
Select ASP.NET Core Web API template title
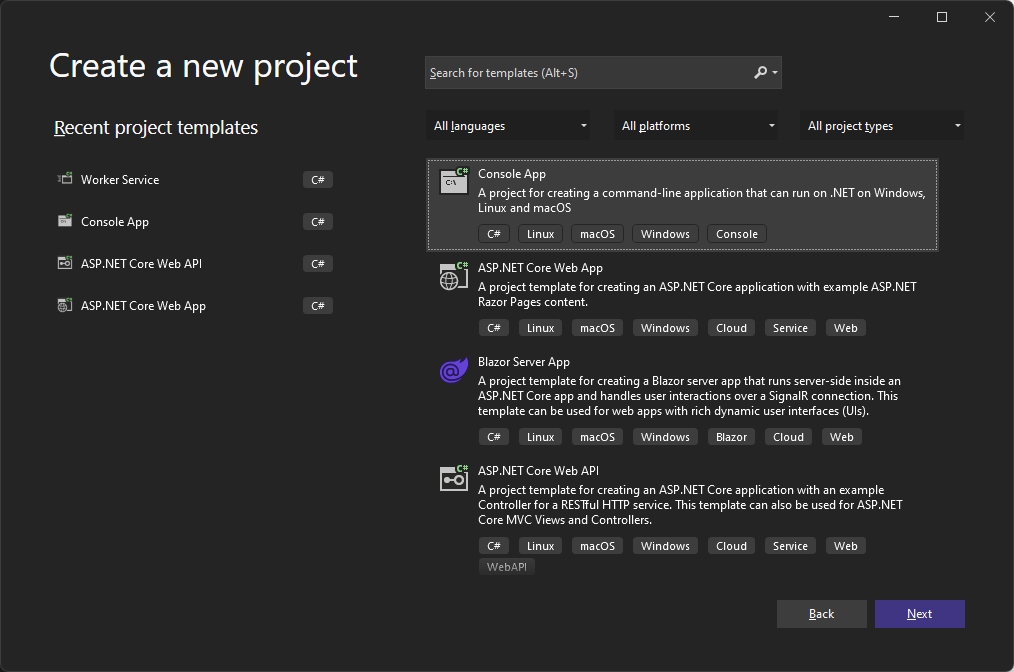click(x=538, y=470)
